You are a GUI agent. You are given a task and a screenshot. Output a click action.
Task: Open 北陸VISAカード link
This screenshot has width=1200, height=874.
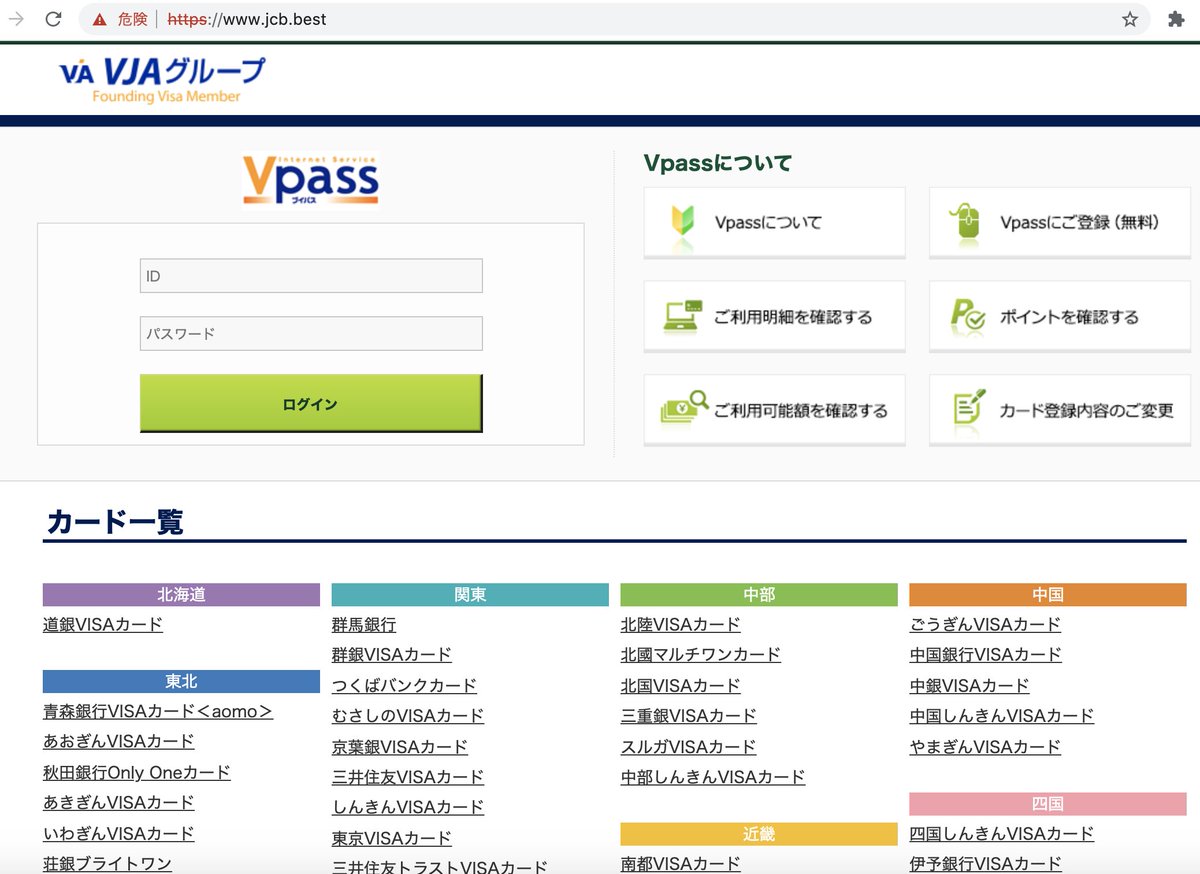pyautogui.click(x=681, y=624)
